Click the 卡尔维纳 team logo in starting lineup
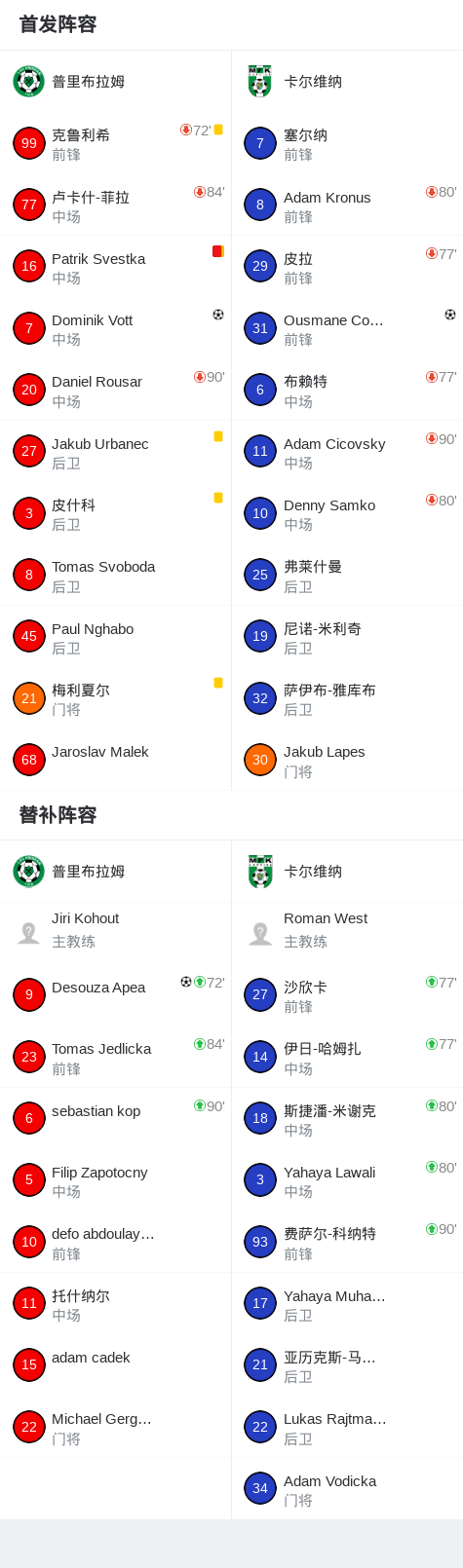The image size is (463, 1568). point(259,81)
